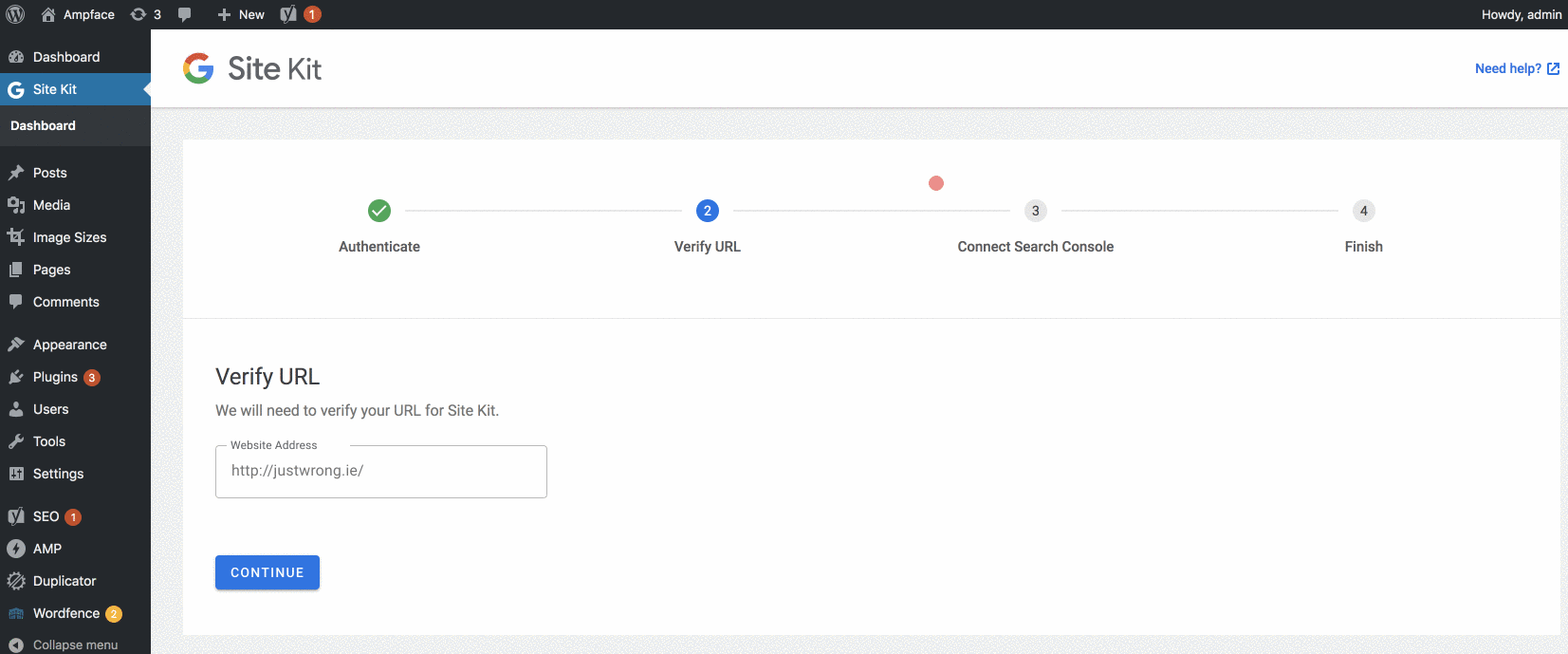Click the external link icon next to Need help
This screenshot has height=654, width=1568.
click(1553, 68)
